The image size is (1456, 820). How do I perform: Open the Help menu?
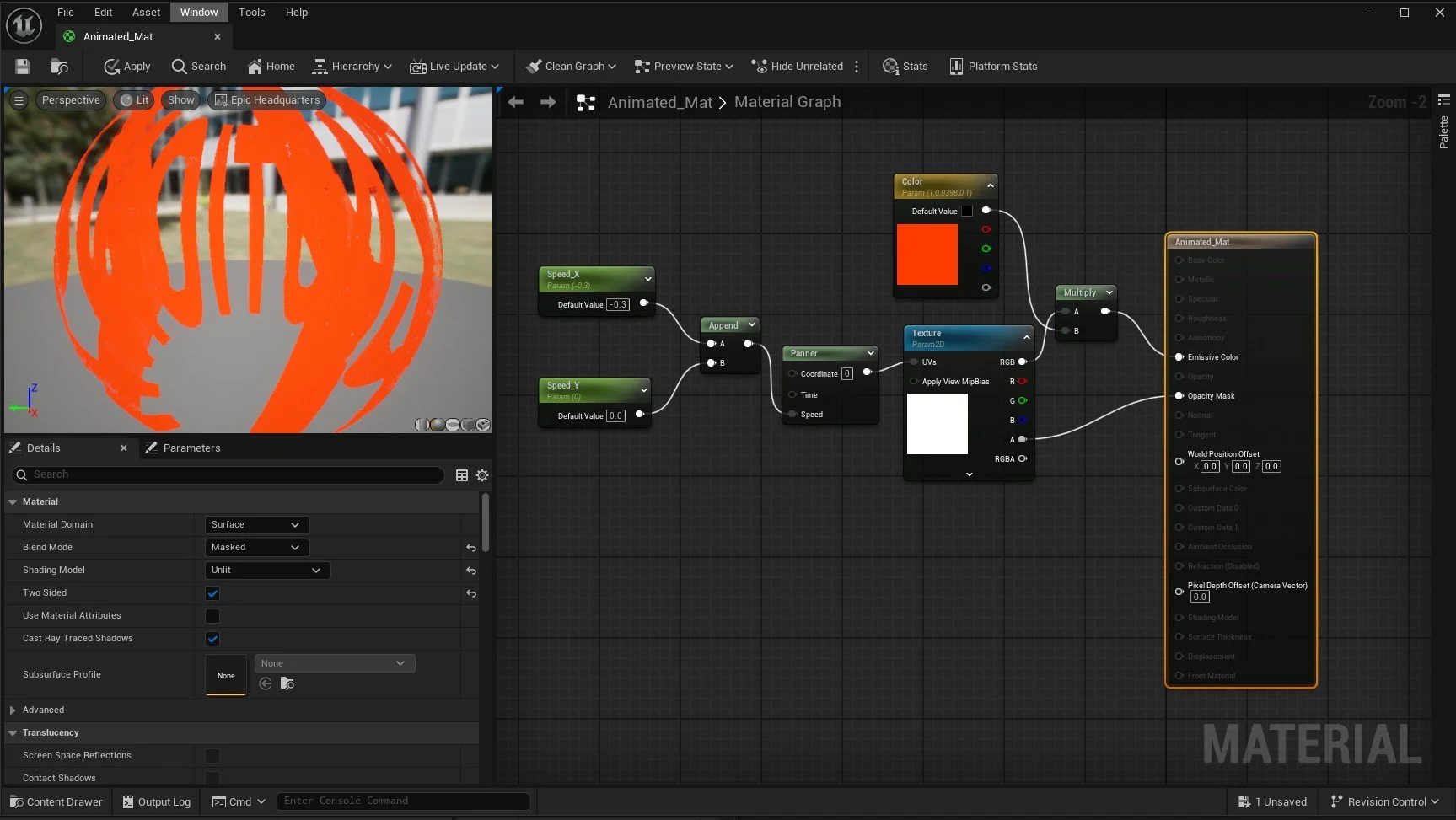coord(296,12)
